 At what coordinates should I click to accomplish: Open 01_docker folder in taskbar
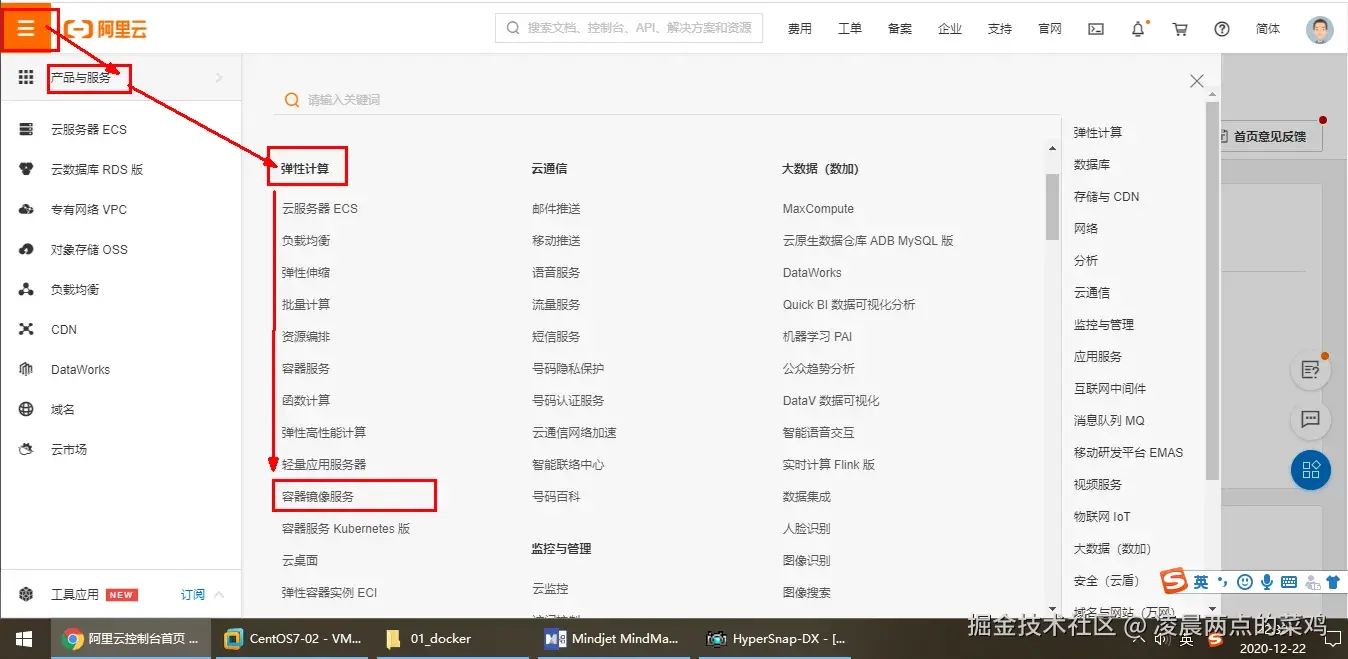click(452, 638)
